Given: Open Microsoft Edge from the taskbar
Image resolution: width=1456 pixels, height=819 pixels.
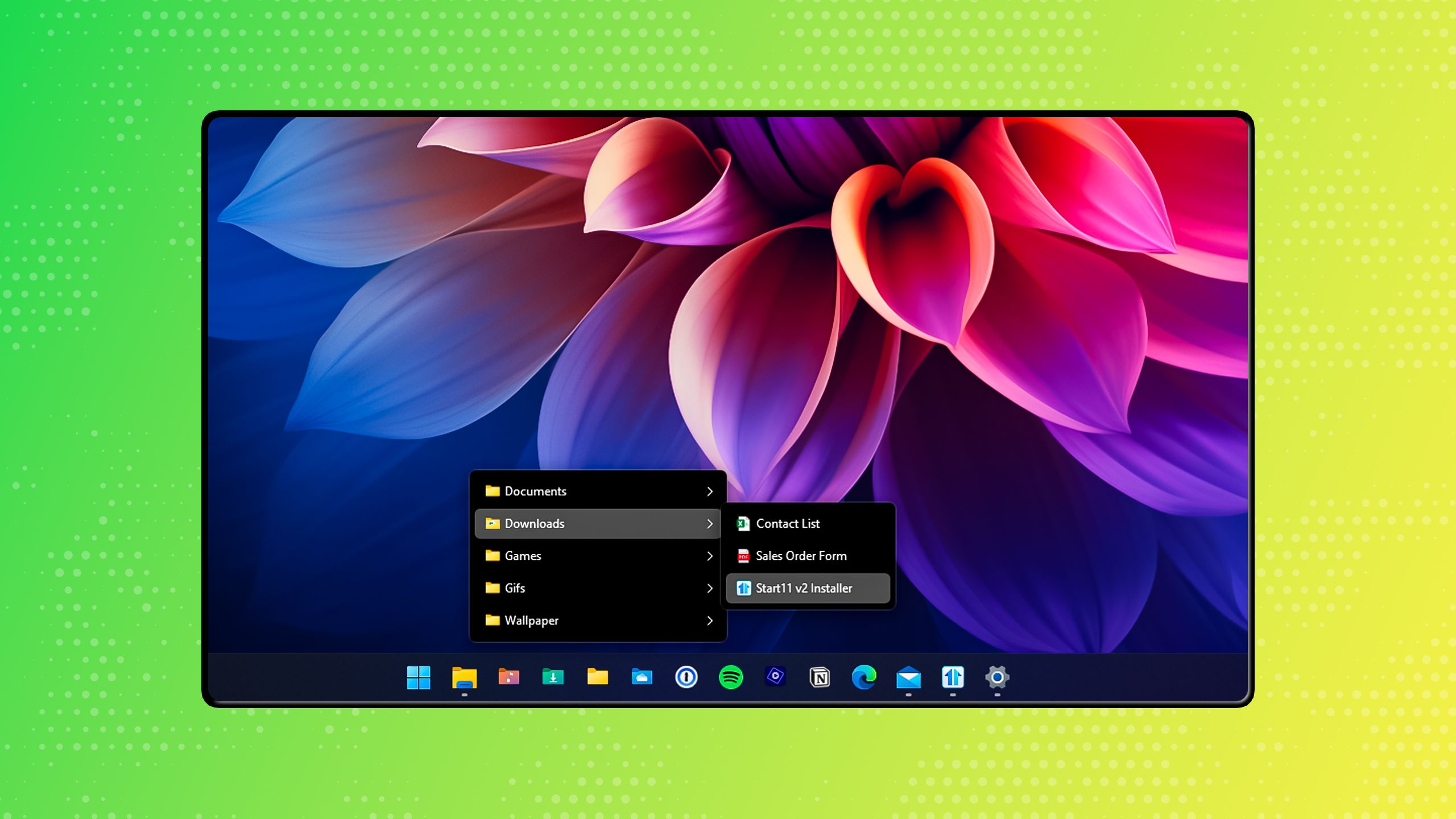Looking at the screenshot, I should pos(864,677).
